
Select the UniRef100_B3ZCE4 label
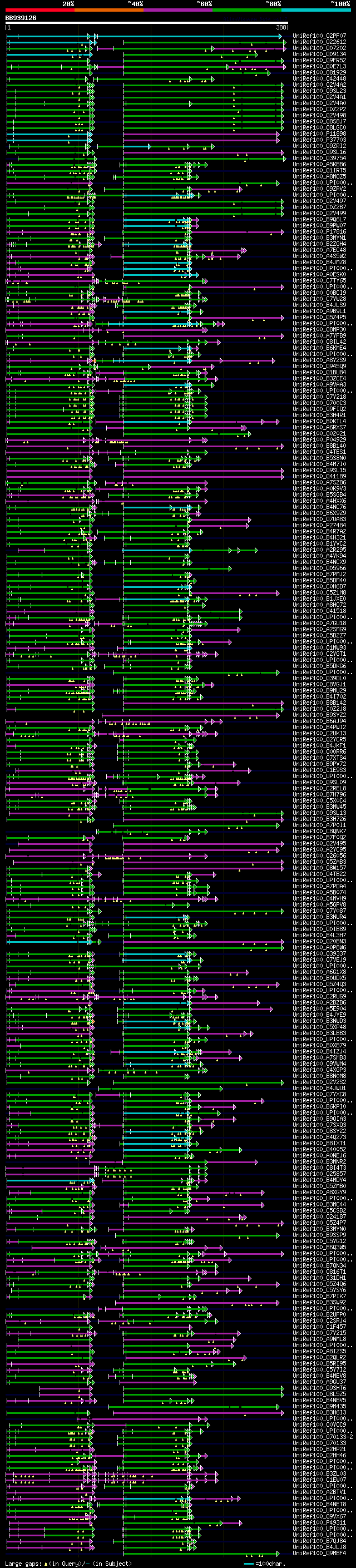319,379
